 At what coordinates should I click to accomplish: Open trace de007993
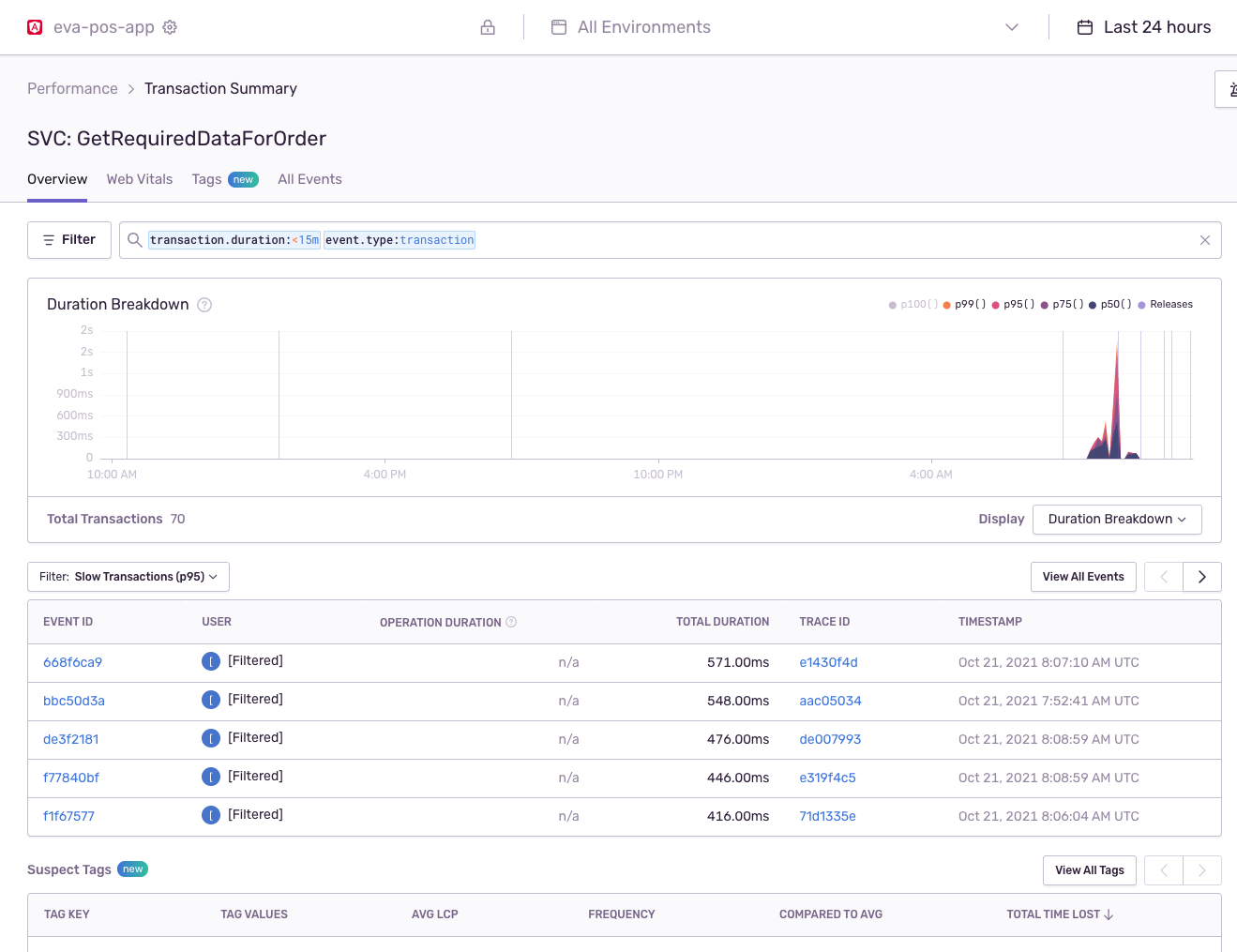coord(830,739)
